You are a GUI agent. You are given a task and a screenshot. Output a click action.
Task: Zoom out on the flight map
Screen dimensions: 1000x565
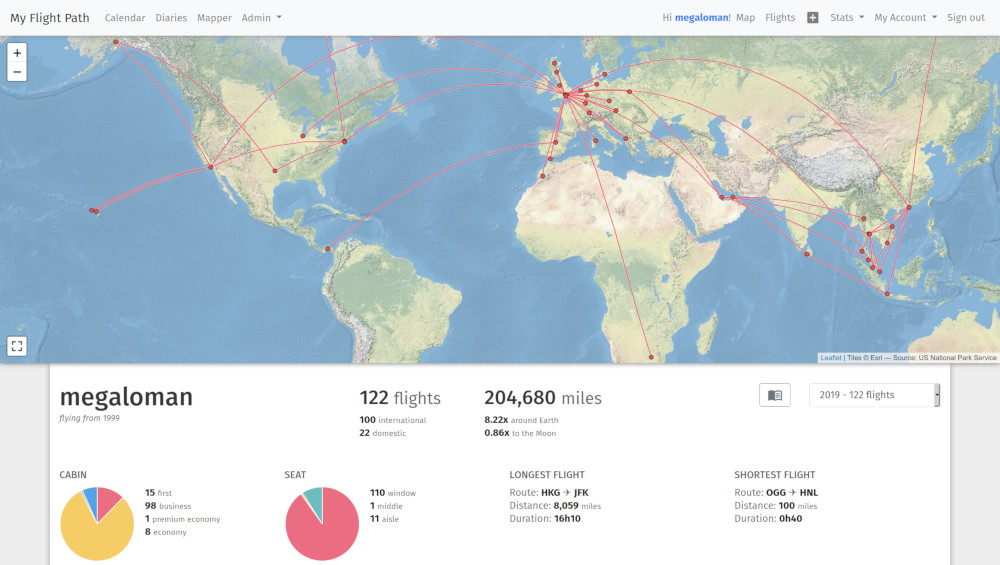tap(17, 72)
